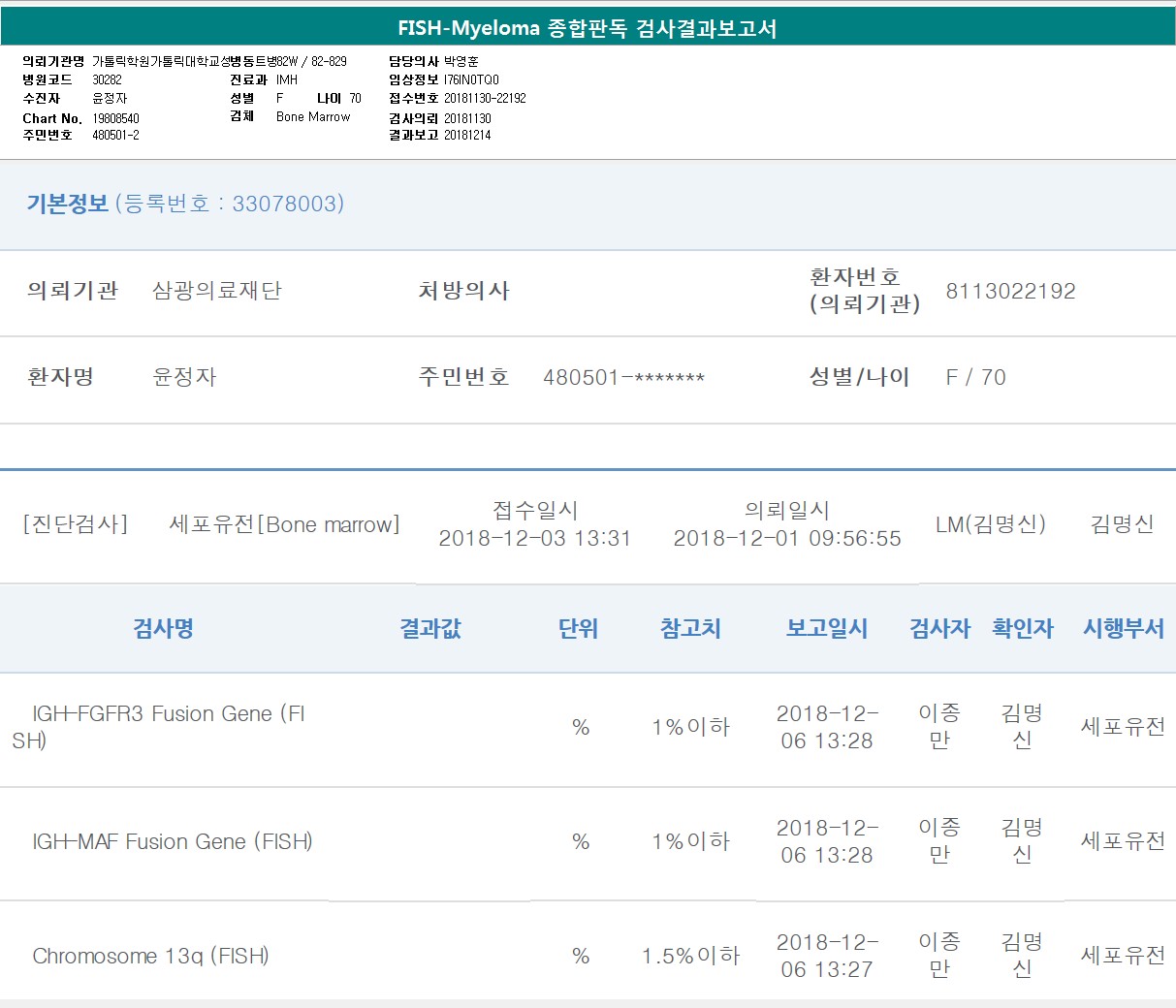Screen dimensions: 1176x1008
Task: Click the '시행부서' column header
Action: [1124, 628]
